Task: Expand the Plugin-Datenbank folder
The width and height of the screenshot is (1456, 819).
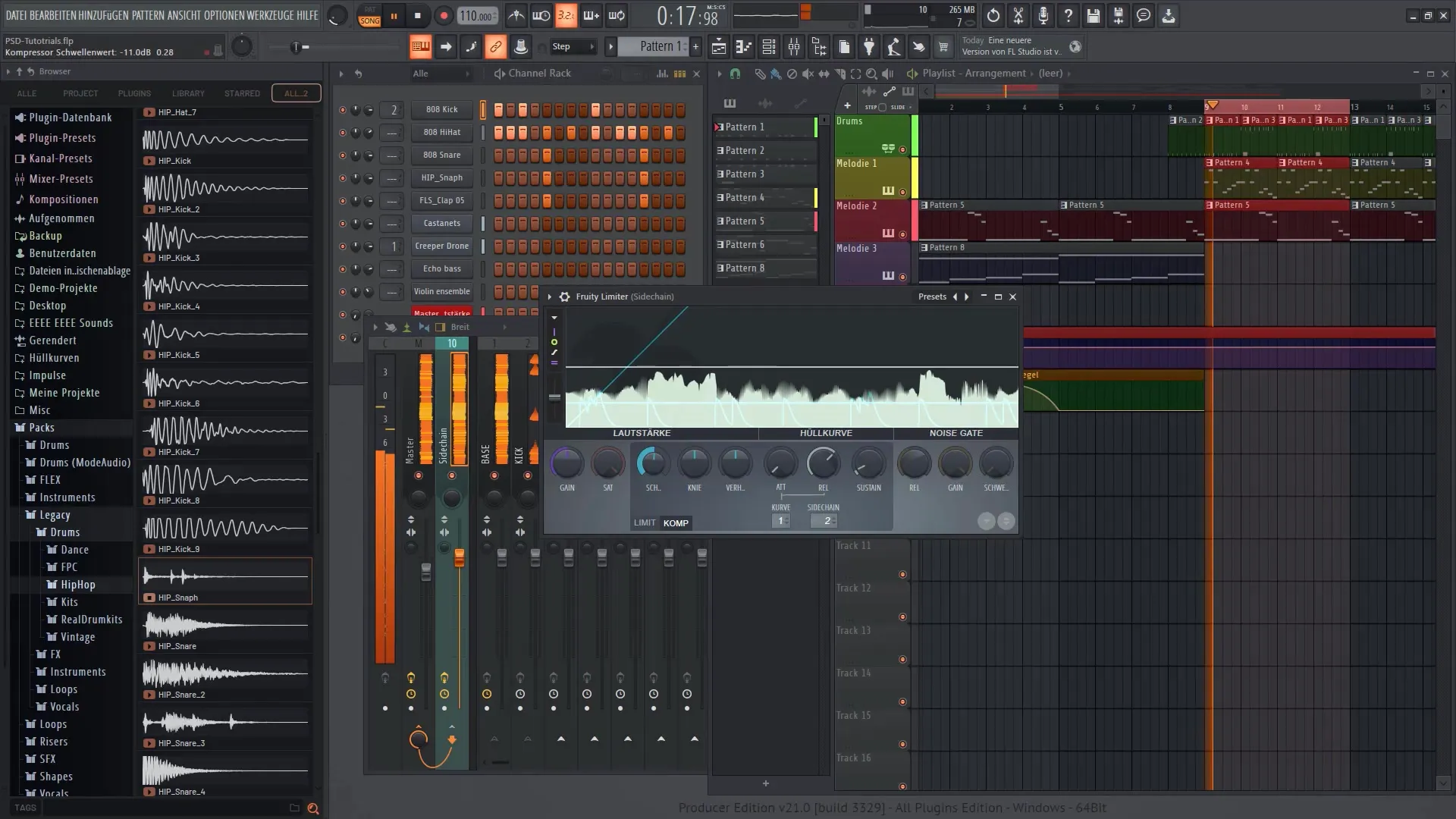Action: pyautogui.click(x=70, y=118)
